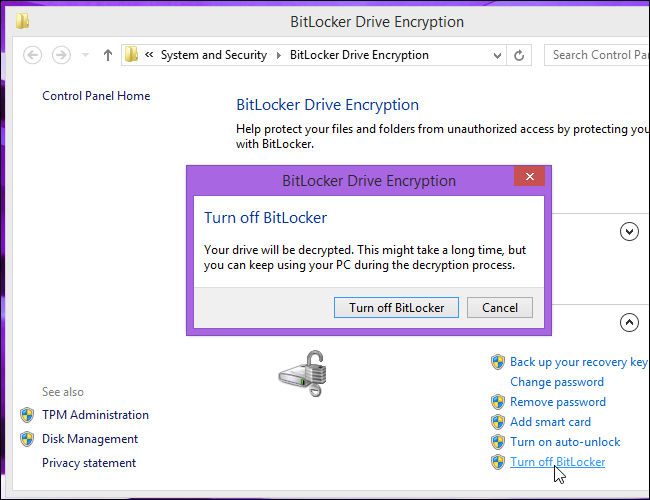Open the Control Panel Home link
Screen dimensions: 650x500
pos(96,96)
